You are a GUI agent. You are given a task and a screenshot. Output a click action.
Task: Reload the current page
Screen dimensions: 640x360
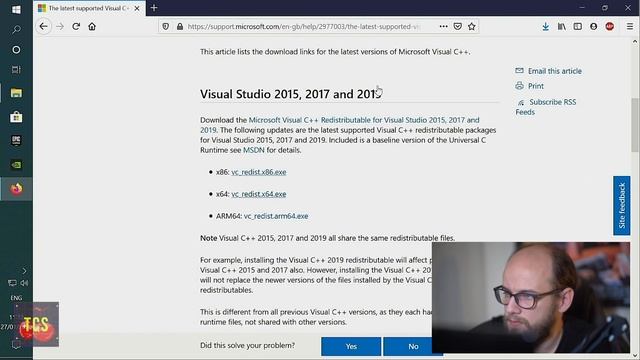pos(76,27)
